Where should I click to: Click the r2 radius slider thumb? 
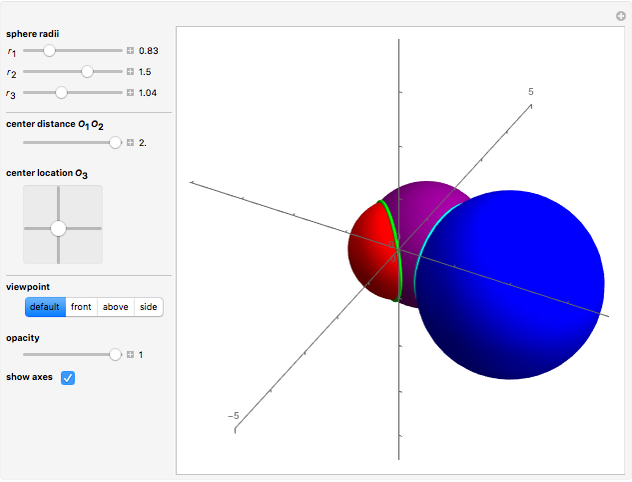(x=87, y=72)
